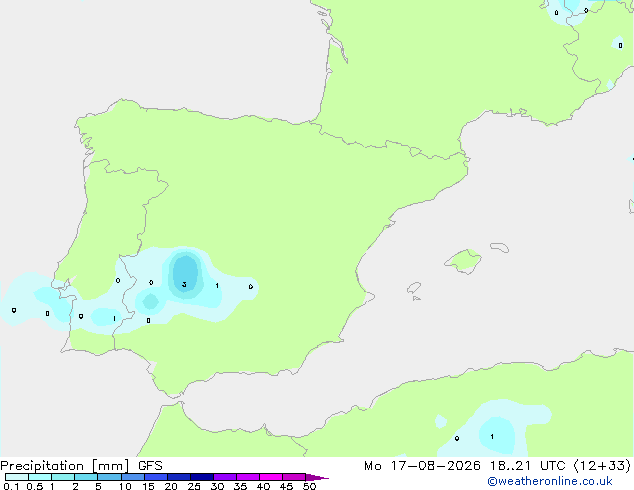Click the above-50 mm legend arrow

pos(317,477)
